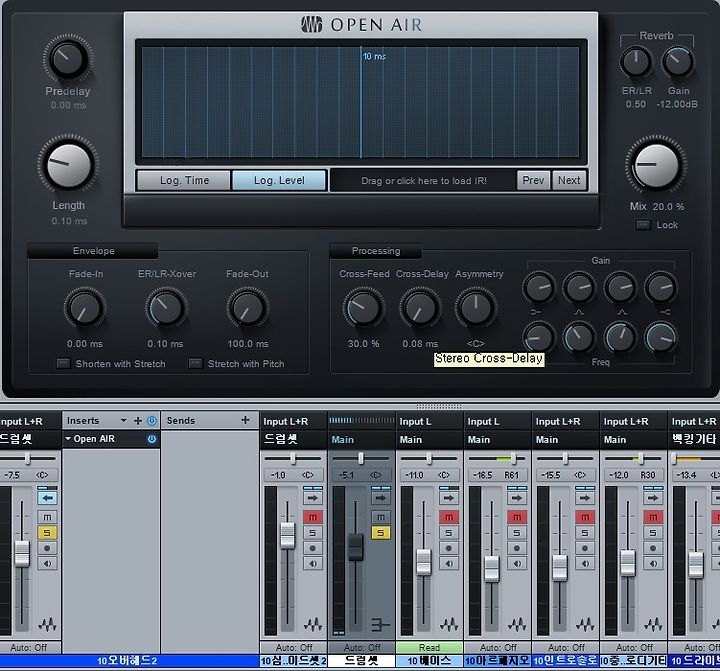The width and height of the screenshot is (720, 671).
Task: Enable the Mix Lock checkbox
Action: [643, 225]
